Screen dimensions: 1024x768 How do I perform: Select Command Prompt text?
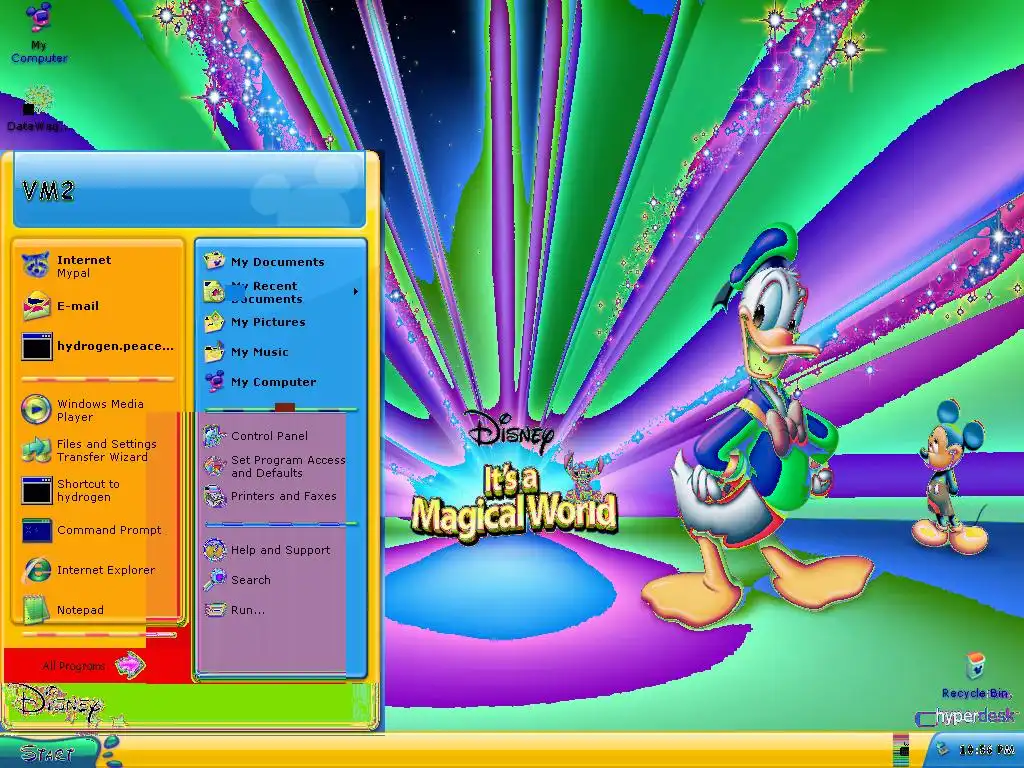(109, 530)
